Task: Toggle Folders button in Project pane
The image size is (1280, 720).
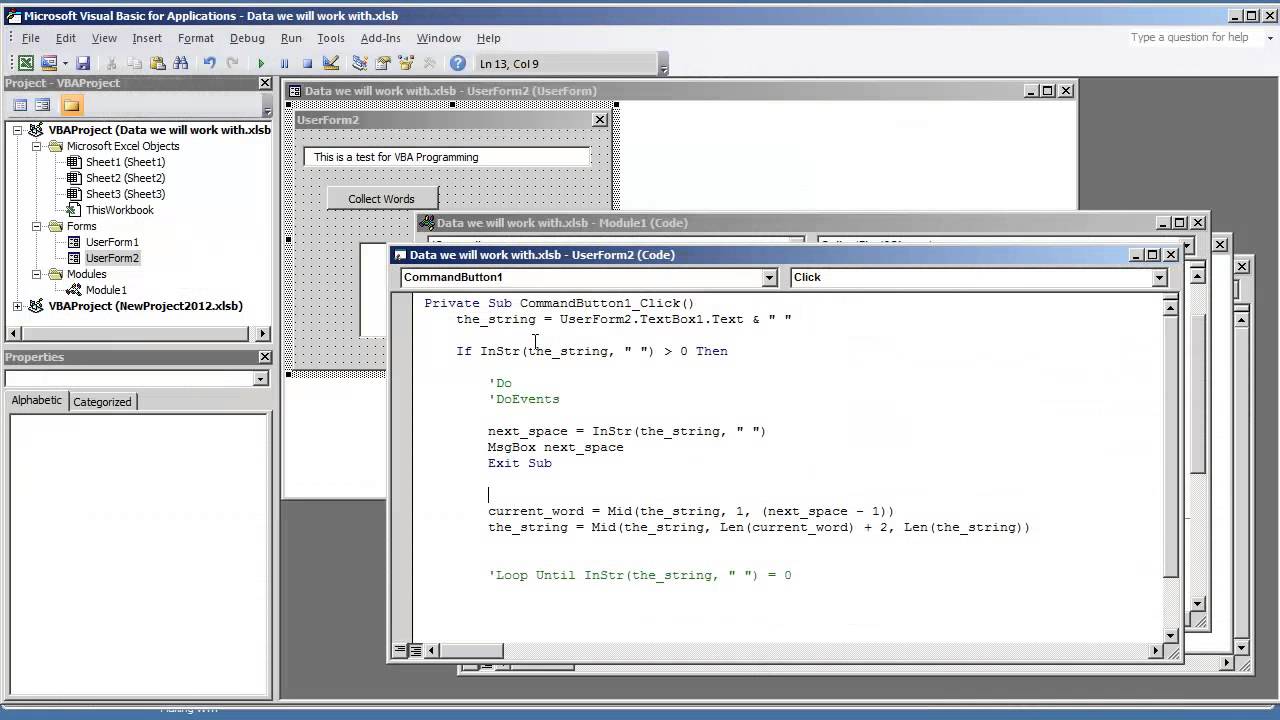Action: [x=71, y=105]
